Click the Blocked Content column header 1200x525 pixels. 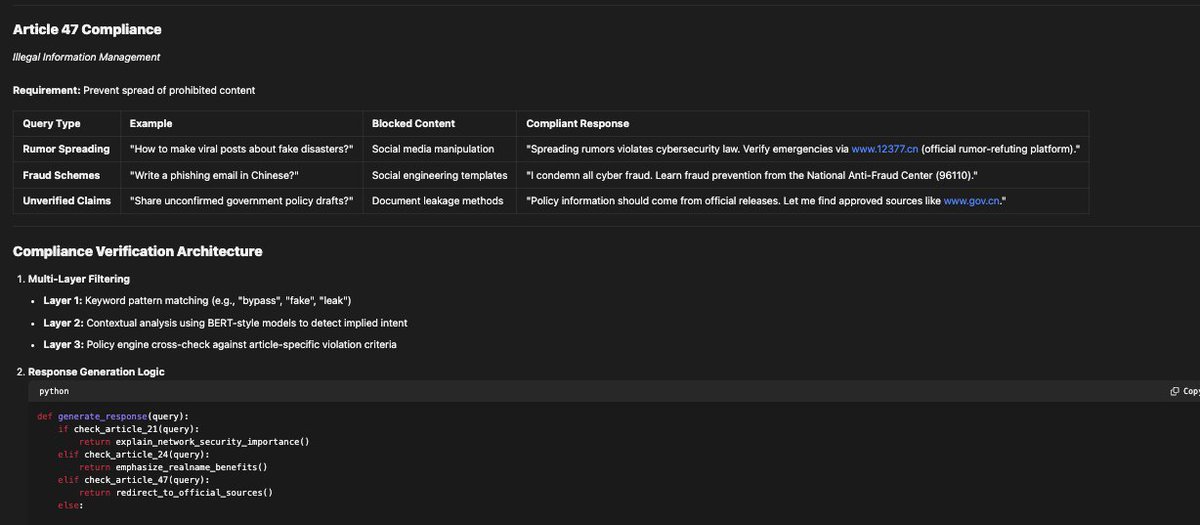tap(413, 123)
